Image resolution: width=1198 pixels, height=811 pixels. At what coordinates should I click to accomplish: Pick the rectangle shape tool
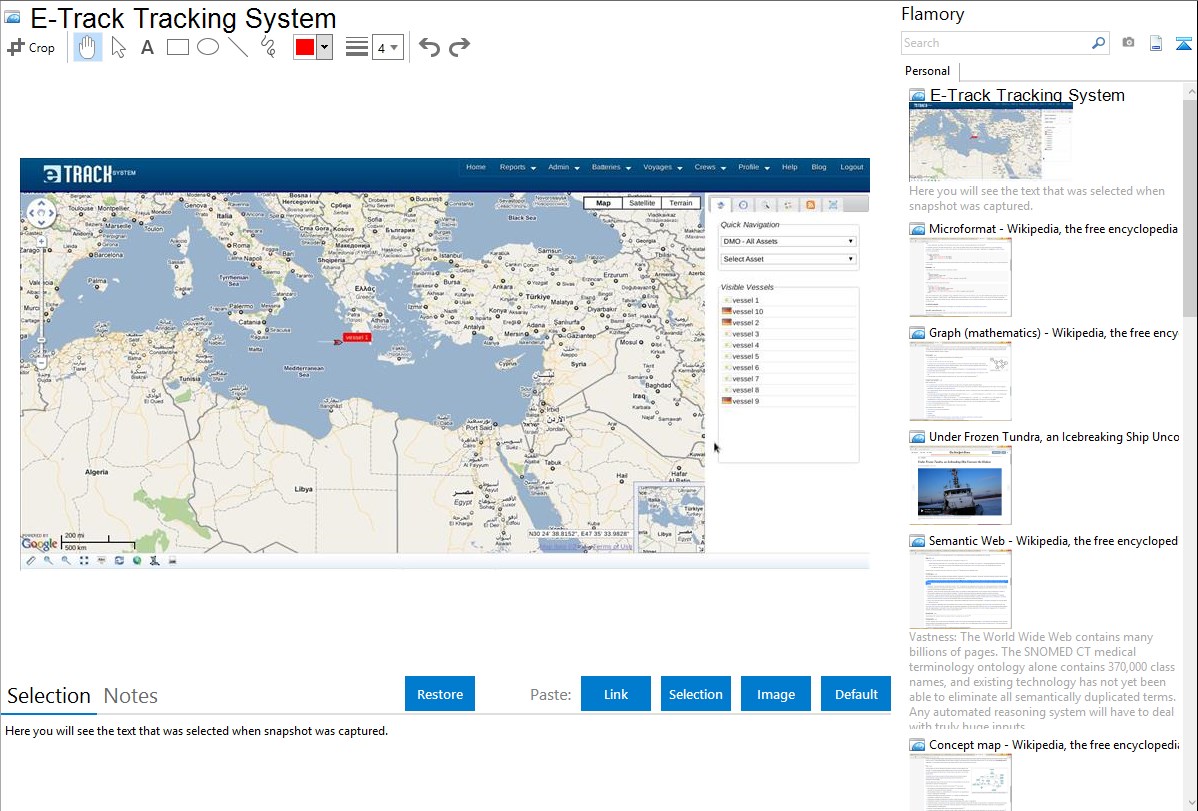[177, 47]
